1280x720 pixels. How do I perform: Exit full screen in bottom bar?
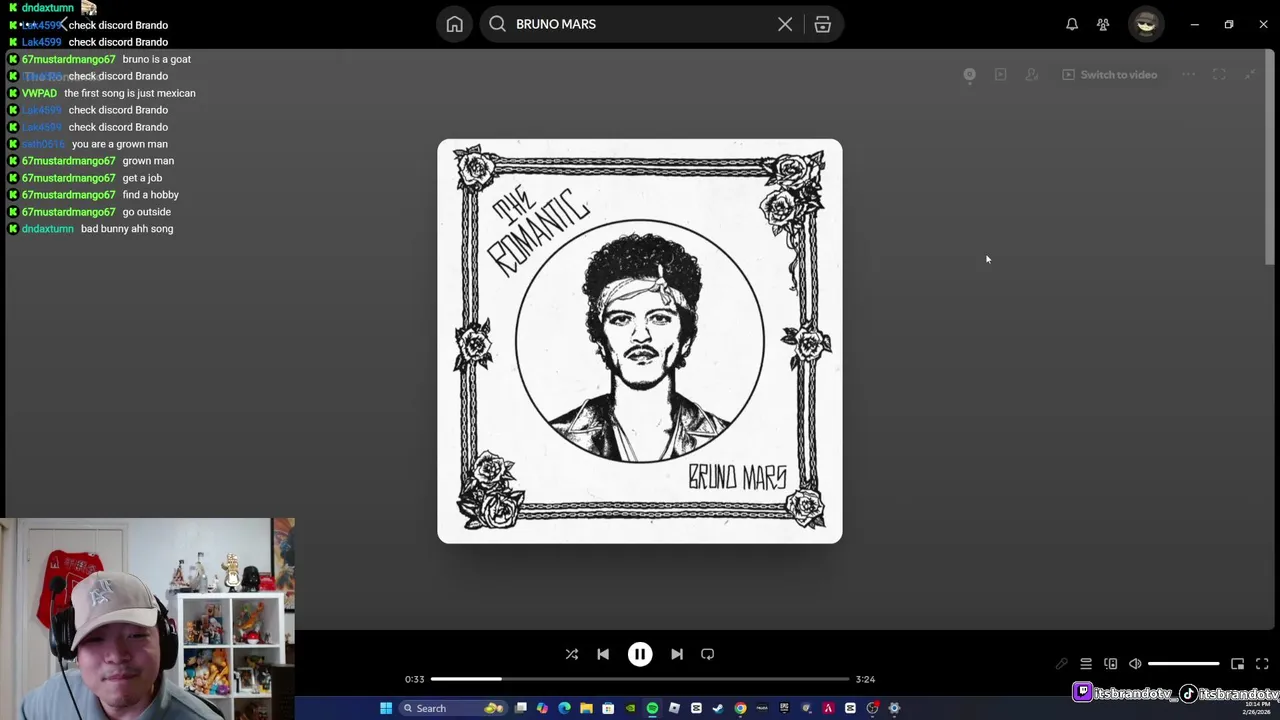coord(1262,664)
